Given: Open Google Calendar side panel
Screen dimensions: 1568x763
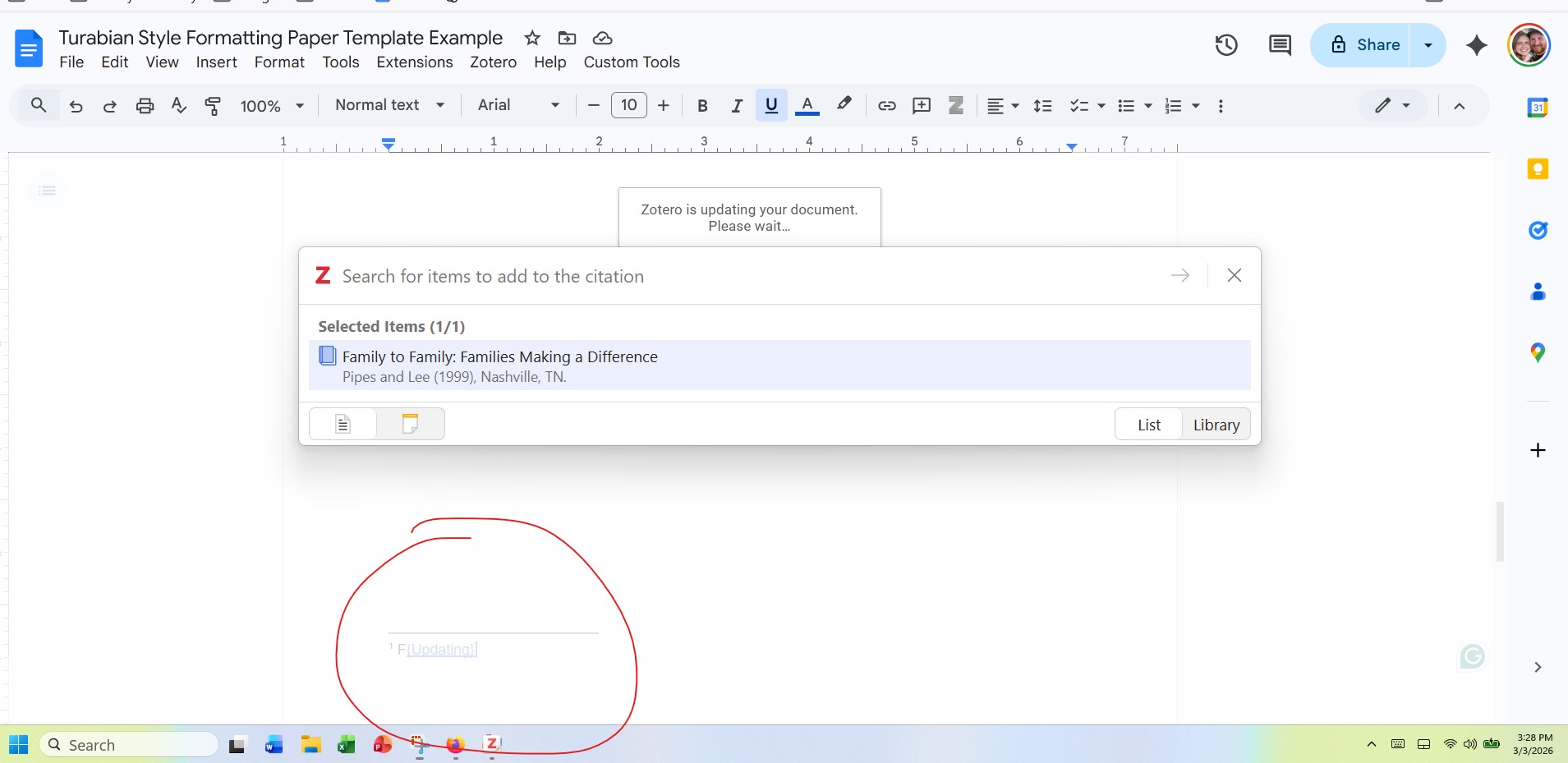Looking at the screenshot, I should tap(1538, 108).
